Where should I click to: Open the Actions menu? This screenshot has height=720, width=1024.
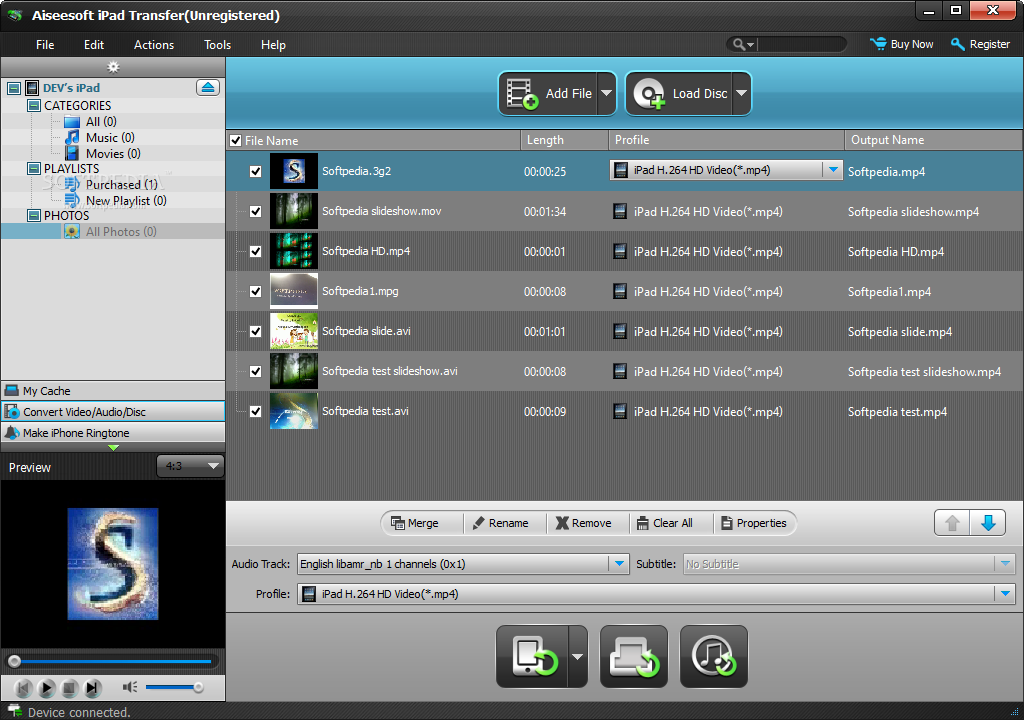pyautogui.click(x=154, y=44)
